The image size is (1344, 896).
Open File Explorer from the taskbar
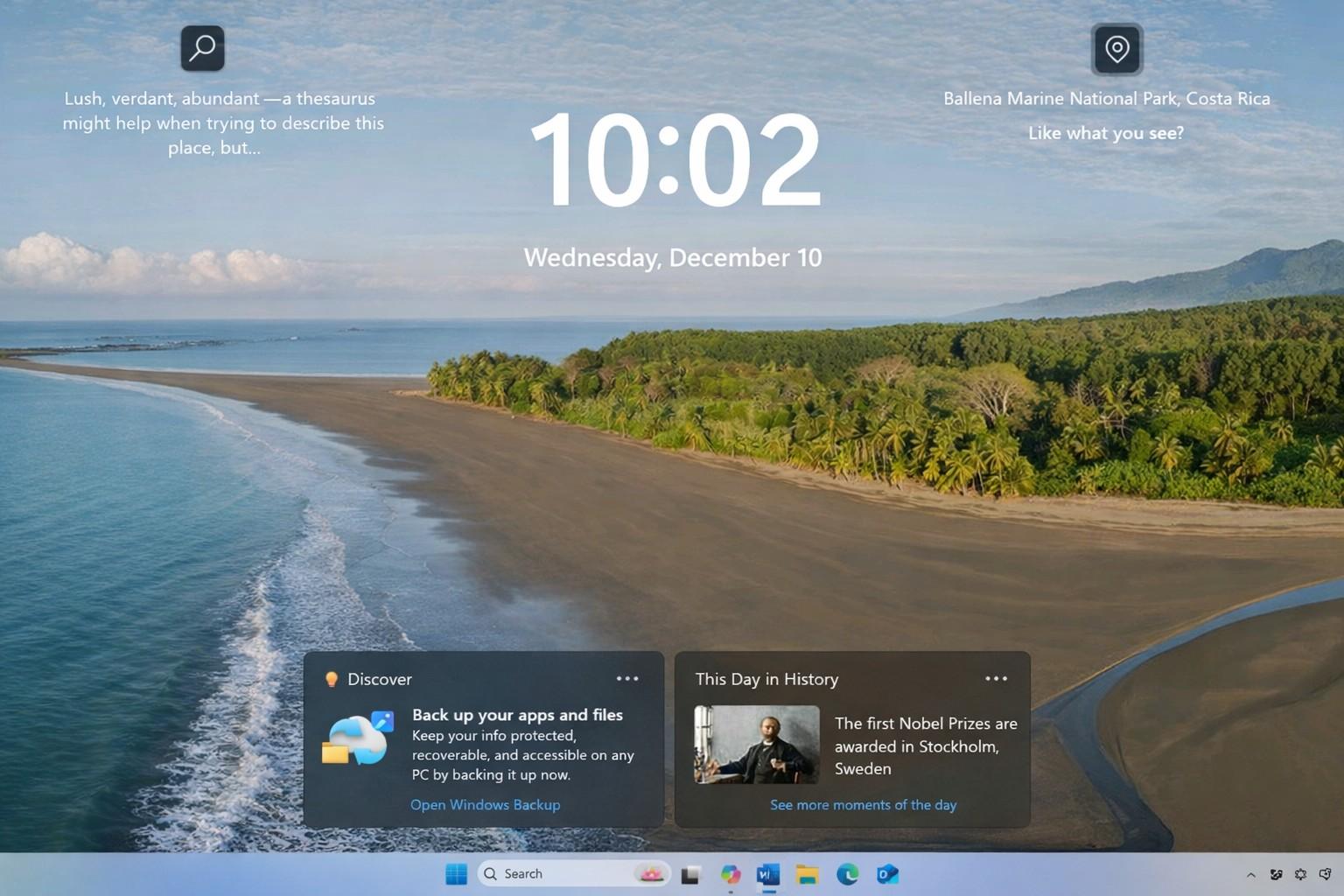point(807,874)
